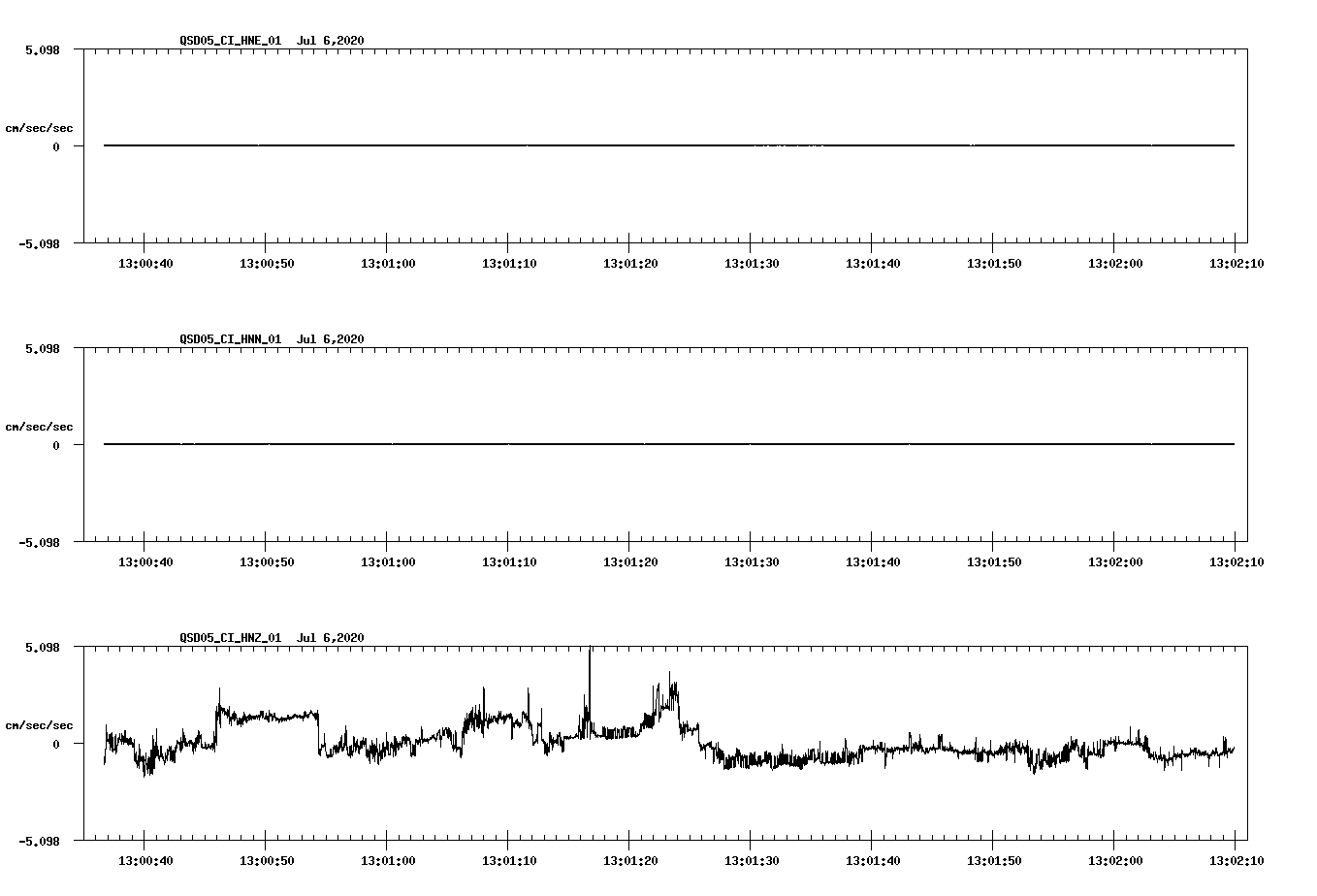Click the 5.098 top label of HNN plot
1317x896 pixels.
43,348
